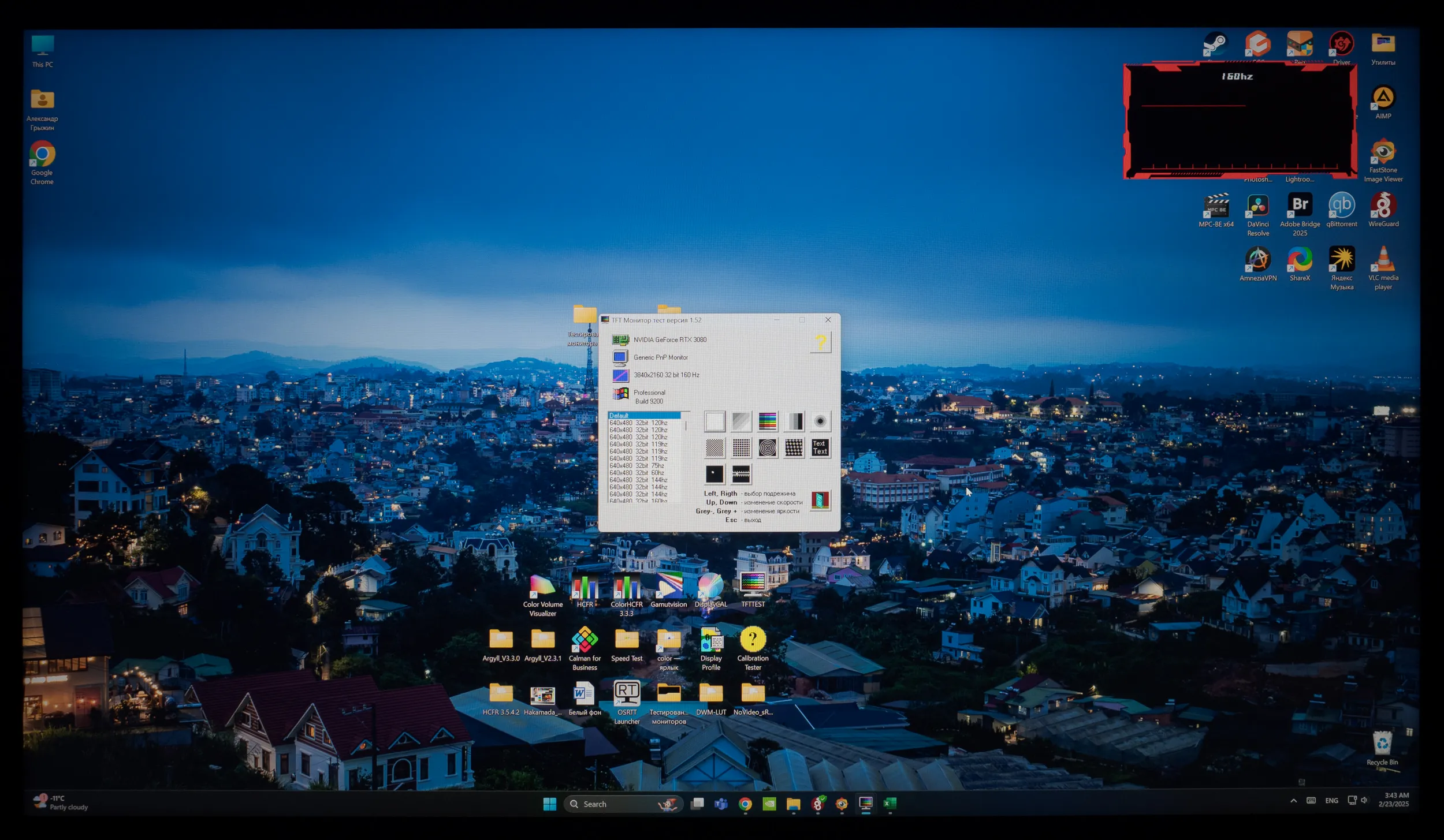
Task: Start the diagonal gradient test
Action: point(741,421)
